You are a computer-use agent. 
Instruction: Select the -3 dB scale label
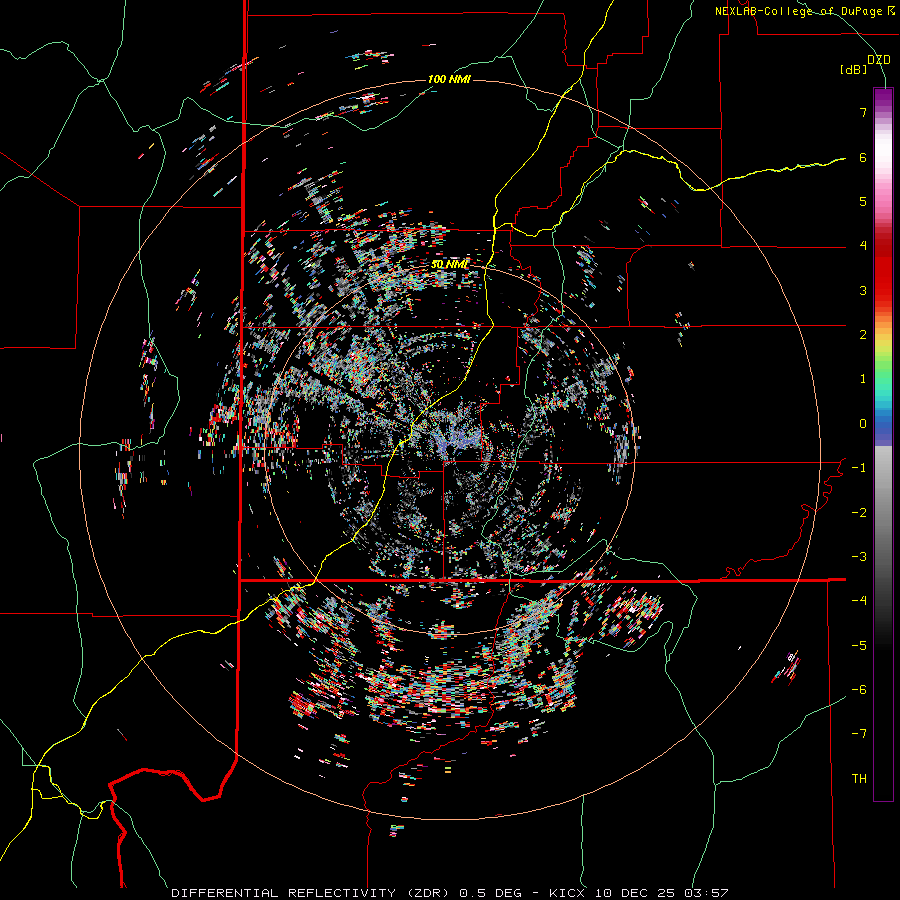point(859,557)
